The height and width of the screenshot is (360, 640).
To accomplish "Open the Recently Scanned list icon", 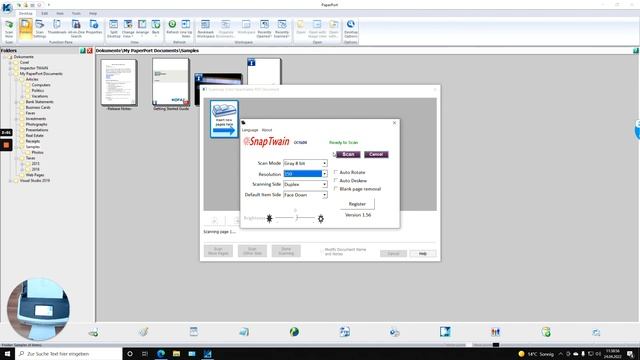I will (282, 28).
